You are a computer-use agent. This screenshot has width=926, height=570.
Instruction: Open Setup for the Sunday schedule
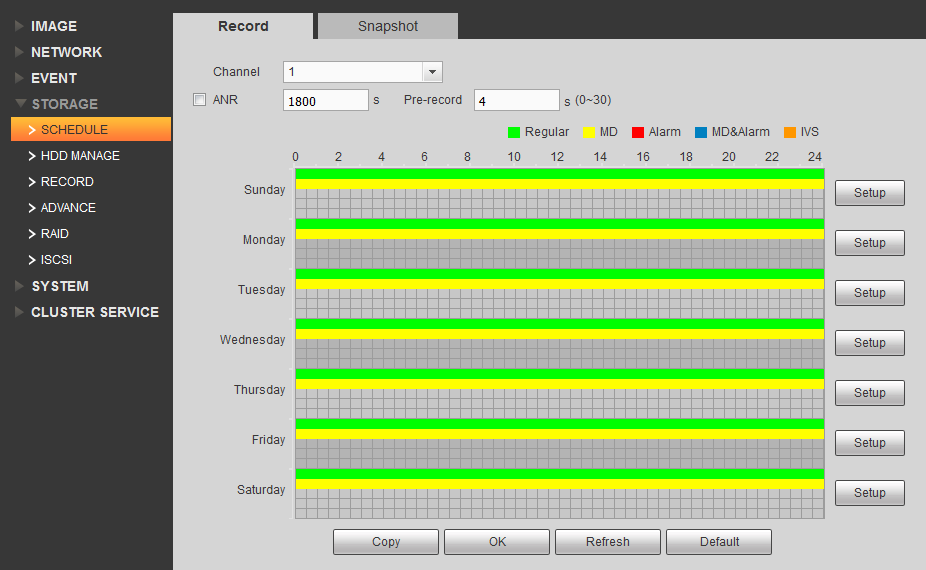point(869,193)
